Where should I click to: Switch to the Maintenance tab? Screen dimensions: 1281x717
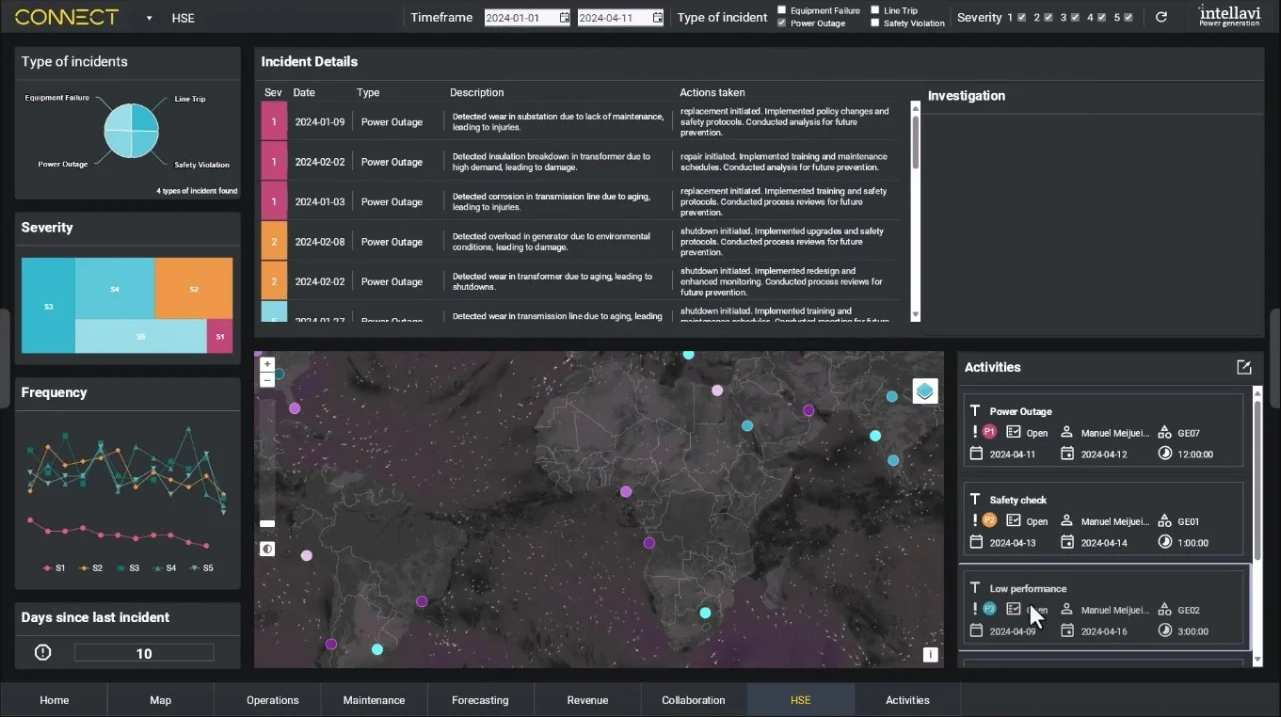[374, 700]
